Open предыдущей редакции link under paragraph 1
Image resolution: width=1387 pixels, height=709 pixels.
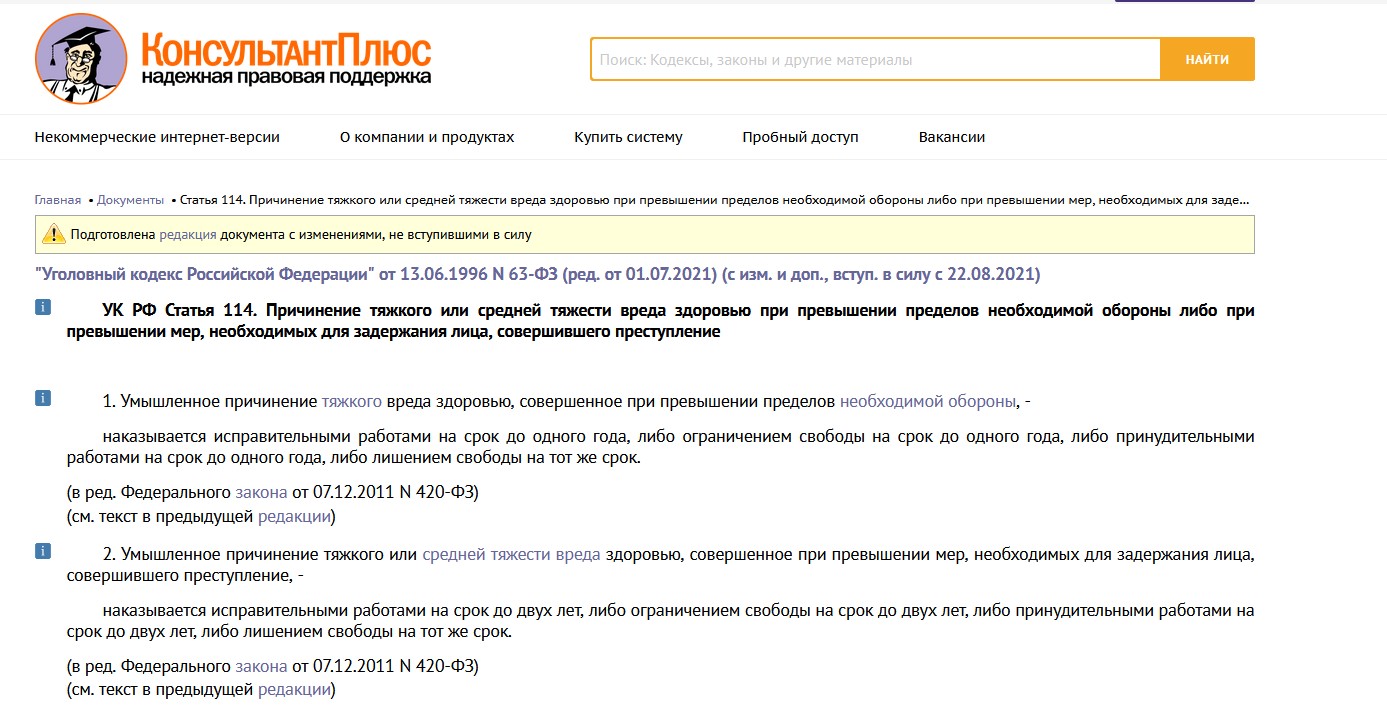coord(294,517)
